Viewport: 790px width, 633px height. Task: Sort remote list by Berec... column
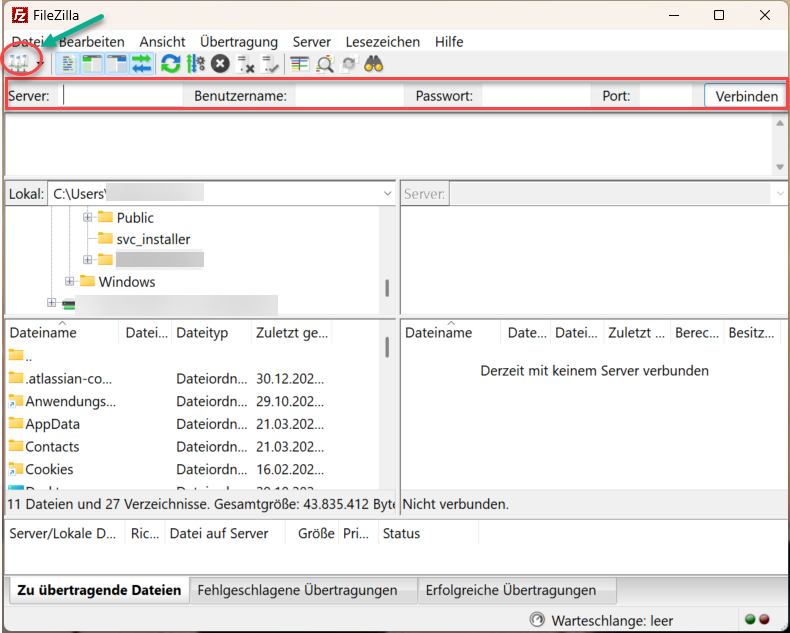pyautogui.click(x=697, y=333)
